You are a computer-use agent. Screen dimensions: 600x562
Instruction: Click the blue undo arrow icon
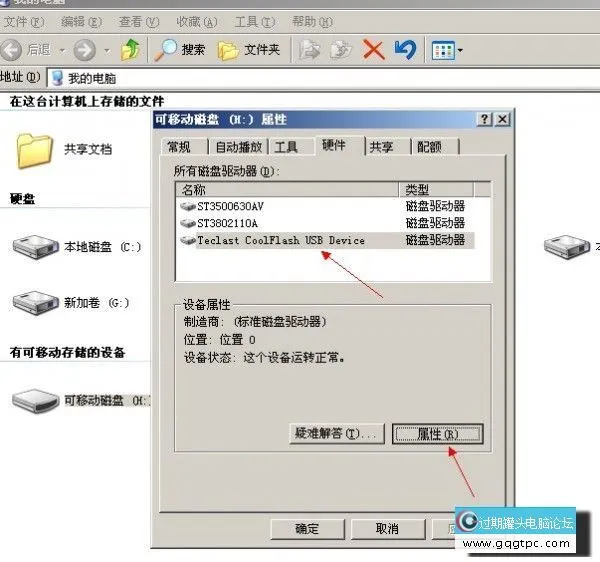[x=406, y=50]
